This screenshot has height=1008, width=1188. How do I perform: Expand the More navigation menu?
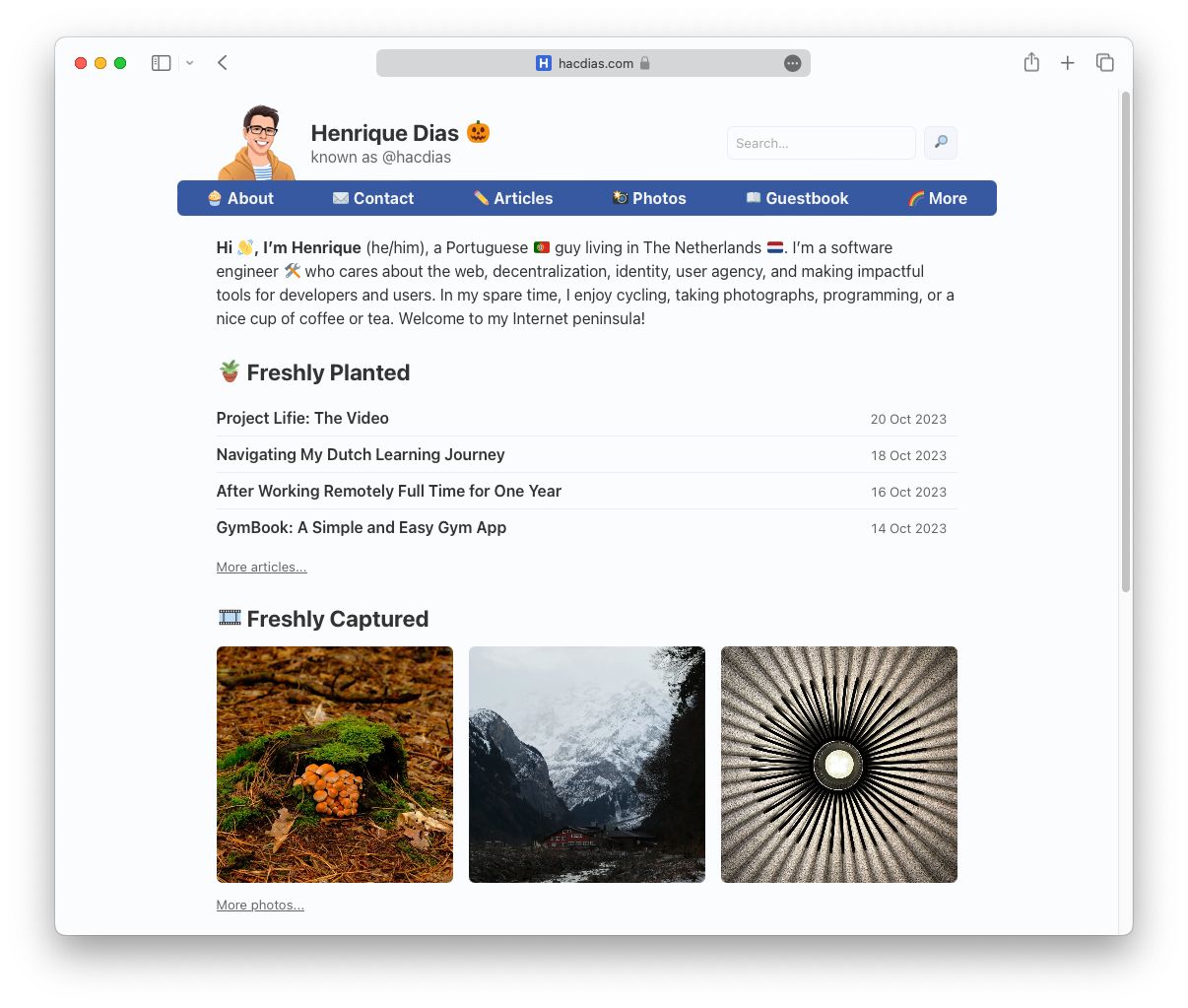point(938,198)
